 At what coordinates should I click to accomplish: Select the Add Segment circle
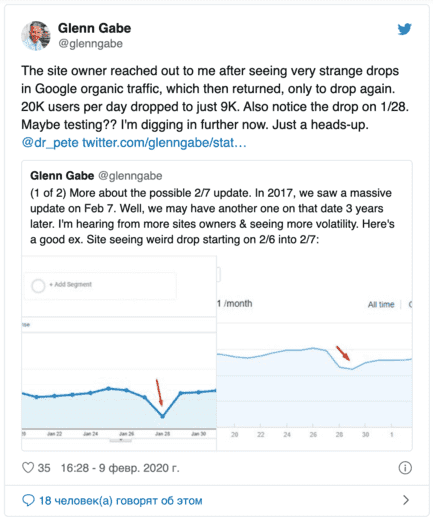click(x=38, y=285)
